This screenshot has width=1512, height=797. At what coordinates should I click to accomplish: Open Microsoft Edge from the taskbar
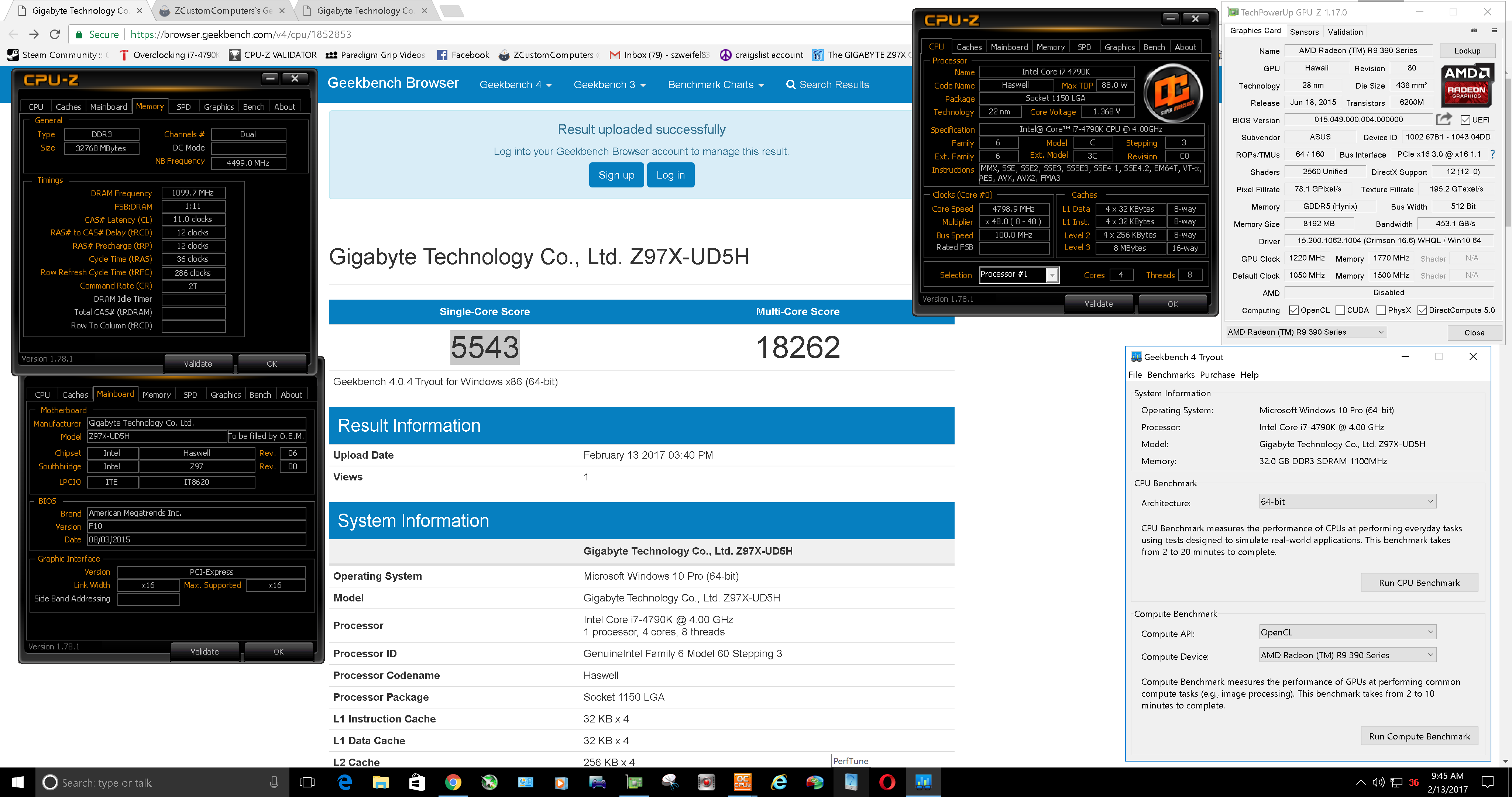click(x=344, y=782)
